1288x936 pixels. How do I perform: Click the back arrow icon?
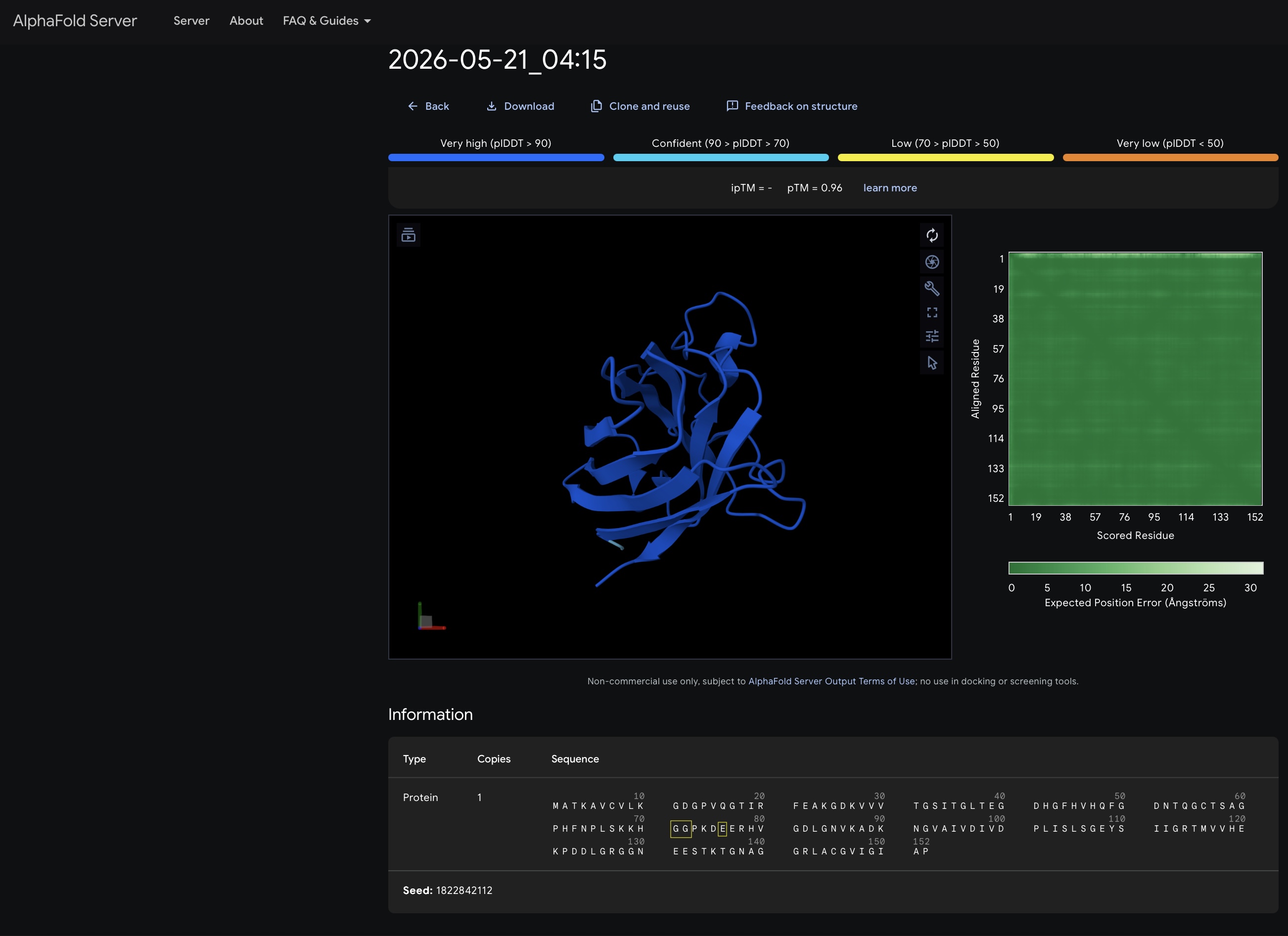413,106
